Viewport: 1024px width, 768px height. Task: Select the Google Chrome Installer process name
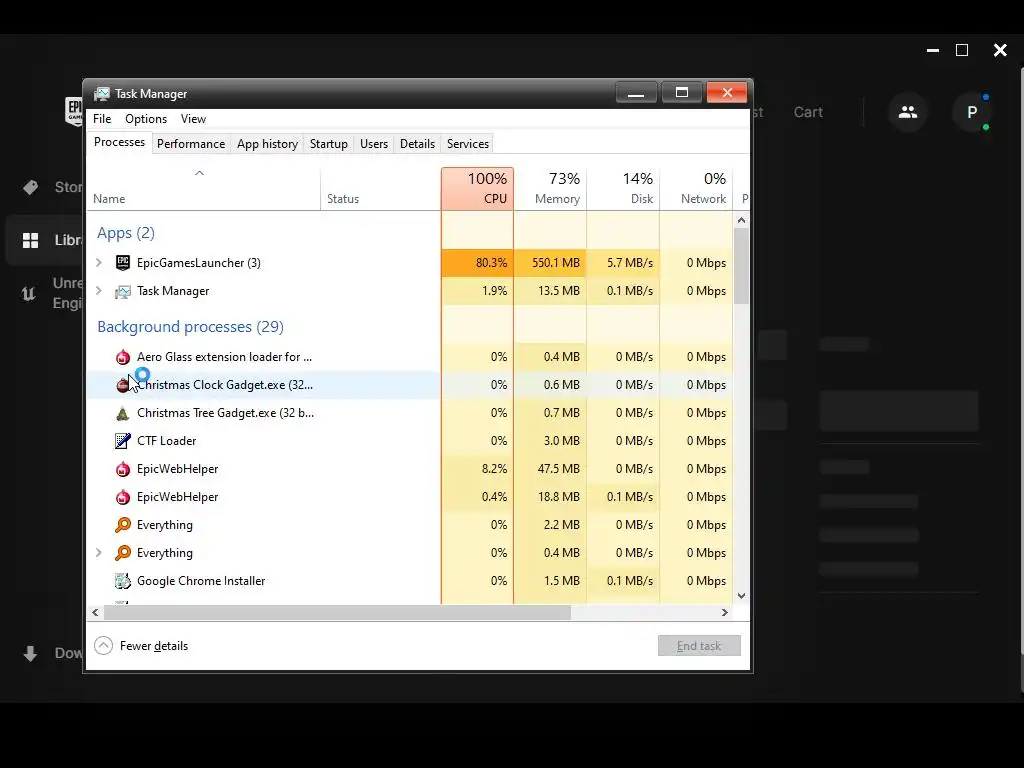coord(201,581)
